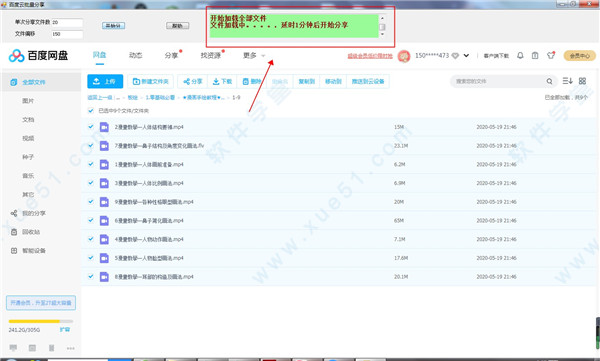Screen dimensions: 600x361
Task: Click the expand capacity (扩容) link
Action: click(65, 329)
